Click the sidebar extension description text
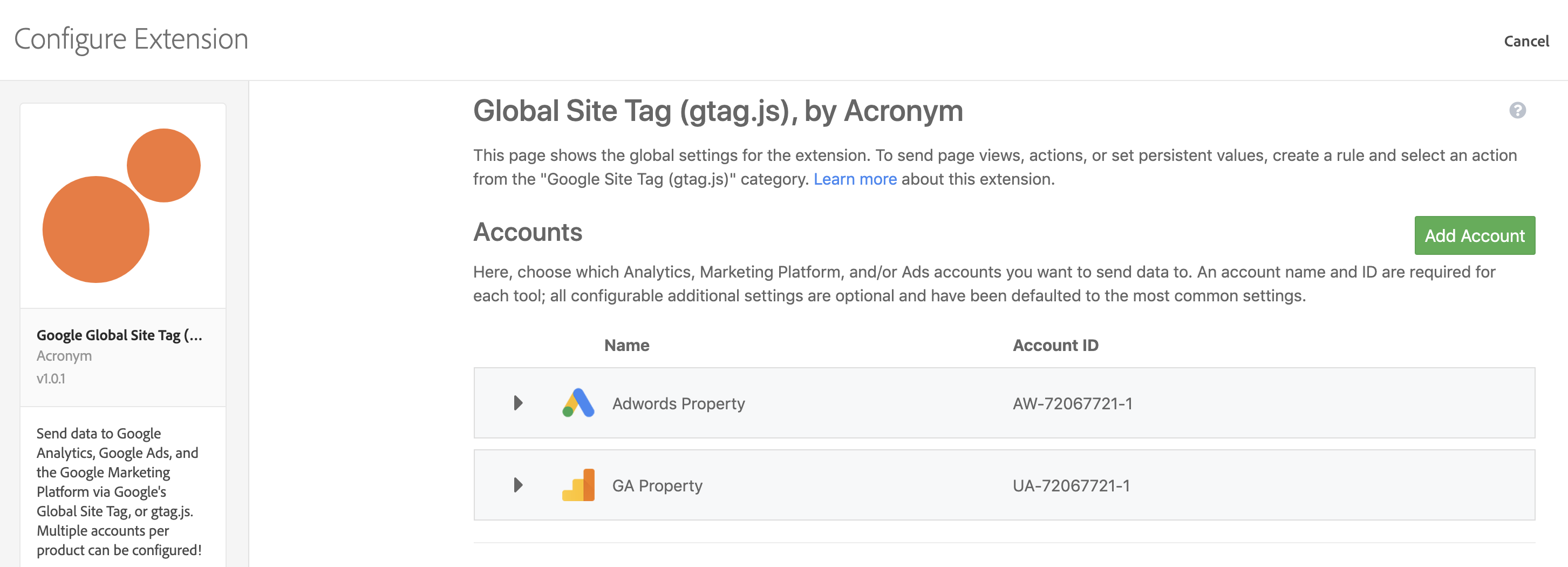1568x567 pixels. [119, 491]
